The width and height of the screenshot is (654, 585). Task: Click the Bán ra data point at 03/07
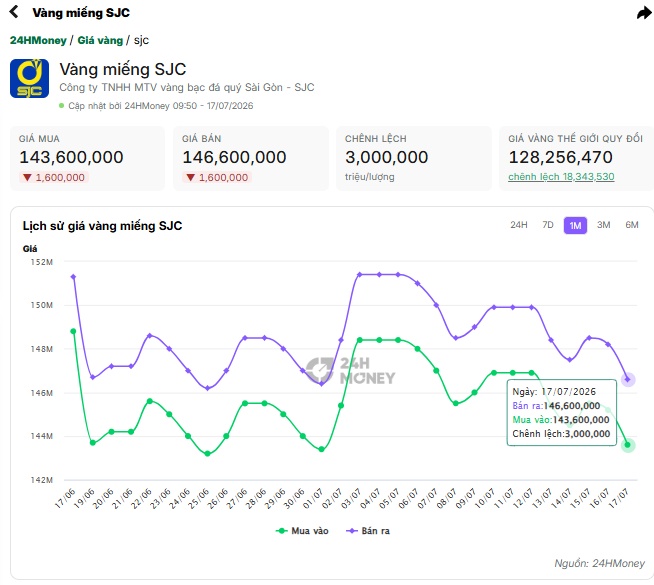[x=360, y=275]
